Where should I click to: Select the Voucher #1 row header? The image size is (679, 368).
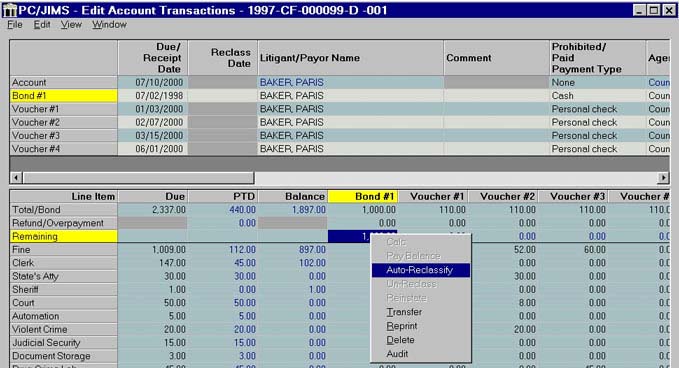(x=64, y=109)
